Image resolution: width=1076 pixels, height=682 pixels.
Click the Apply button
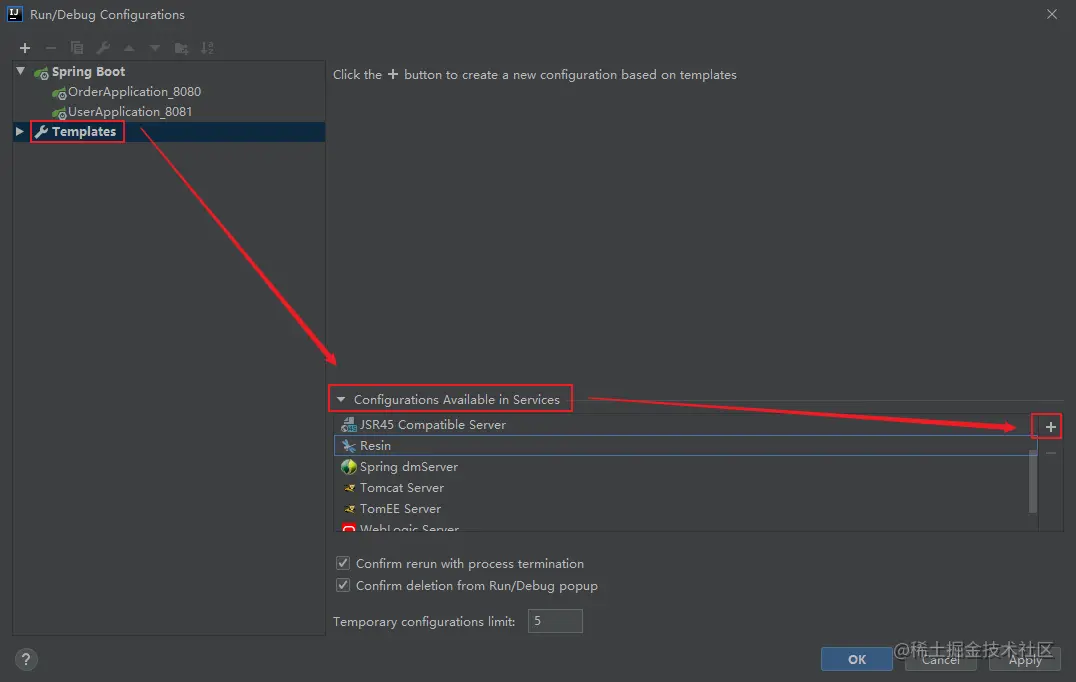(x=1025, y=659)
